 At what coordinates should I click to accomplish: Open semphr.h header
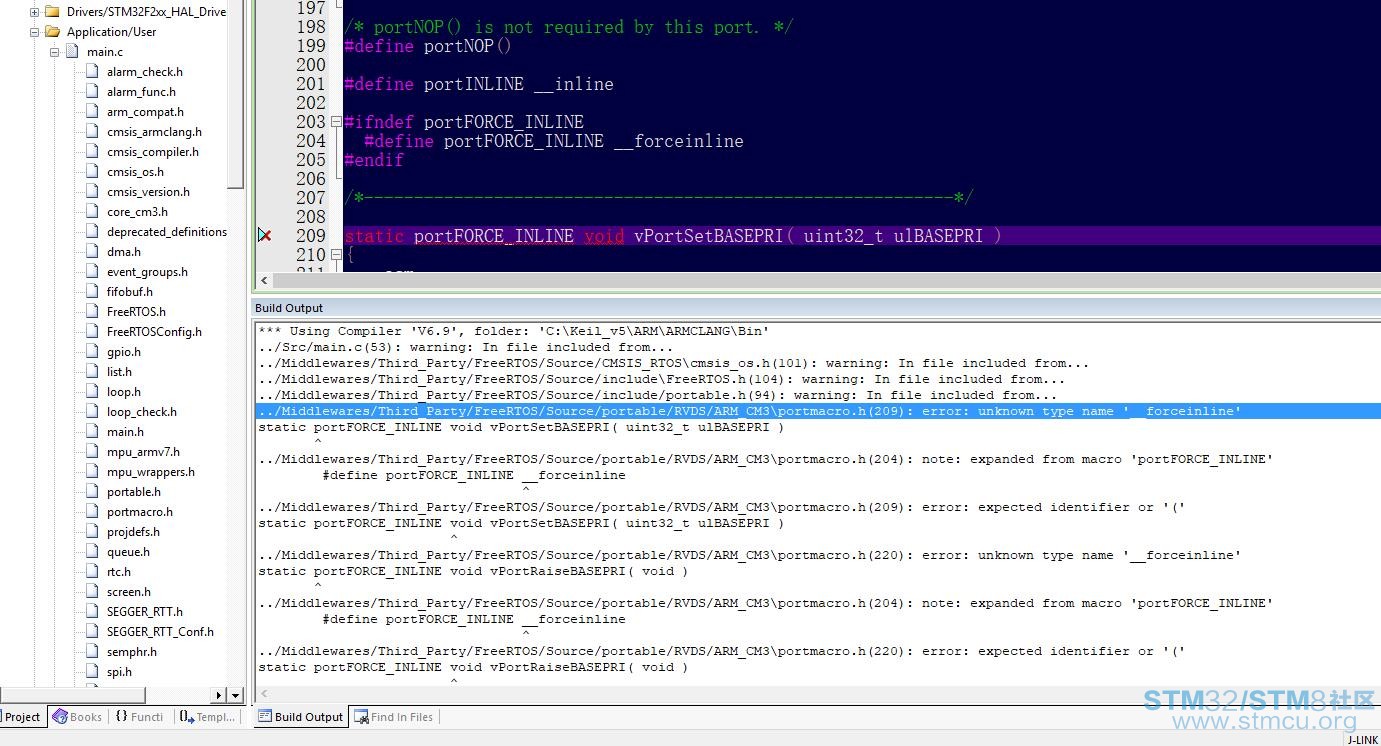pyautogui.click(x=132, y=652)
